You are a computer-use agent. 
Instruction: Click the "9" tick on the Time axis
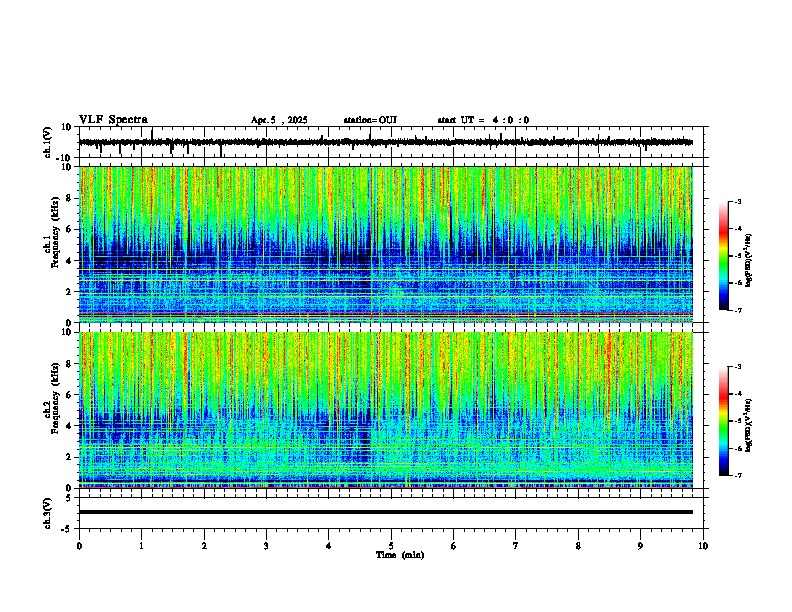(640, 546)
